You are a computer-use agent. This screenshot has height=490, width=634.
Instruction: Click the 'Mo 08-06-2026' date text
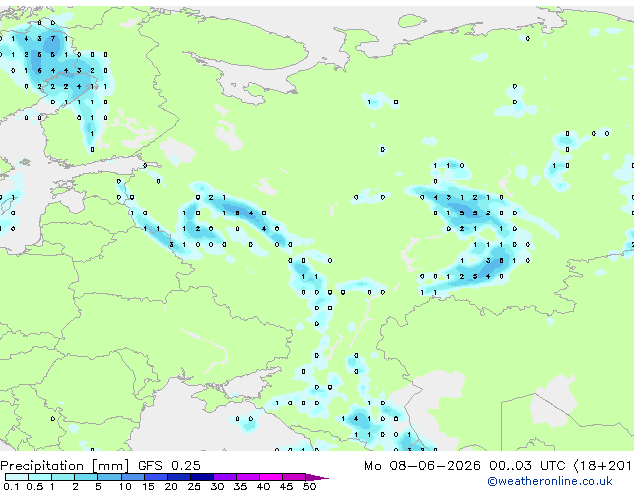(422, 465)
